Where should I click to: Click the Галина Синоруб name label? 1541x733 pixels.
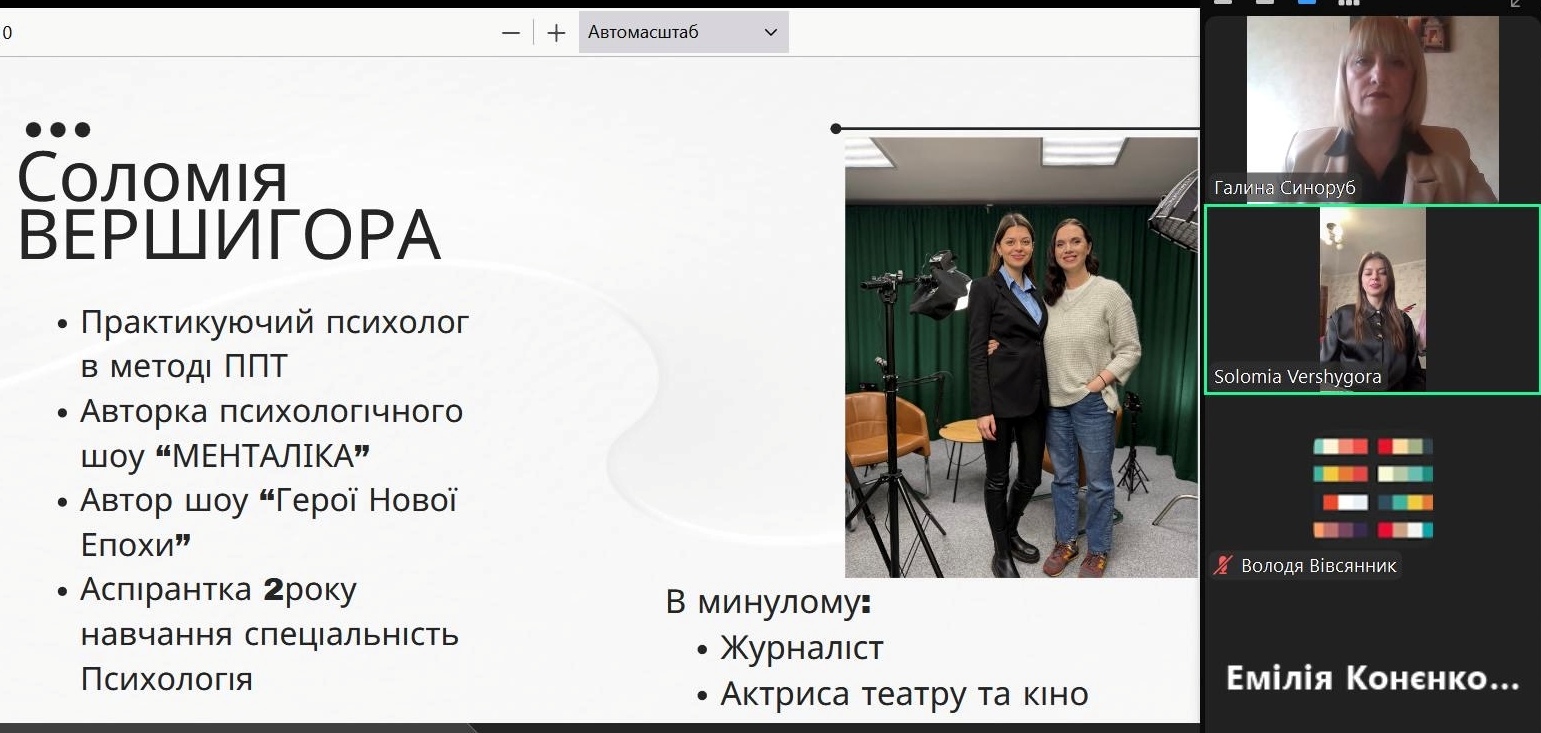point(1286,187)
